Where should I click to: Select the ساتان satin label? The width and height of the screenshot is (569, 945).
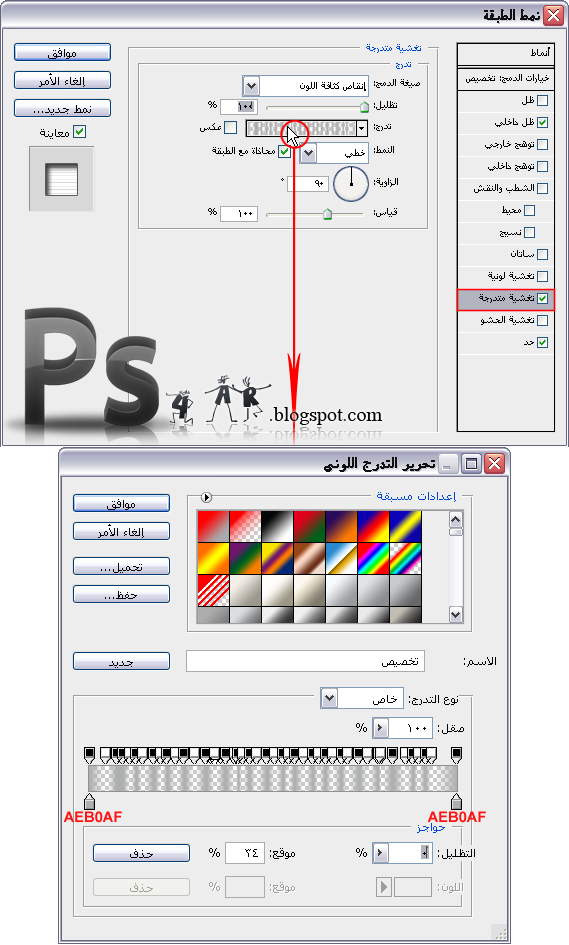coord(522,254)
